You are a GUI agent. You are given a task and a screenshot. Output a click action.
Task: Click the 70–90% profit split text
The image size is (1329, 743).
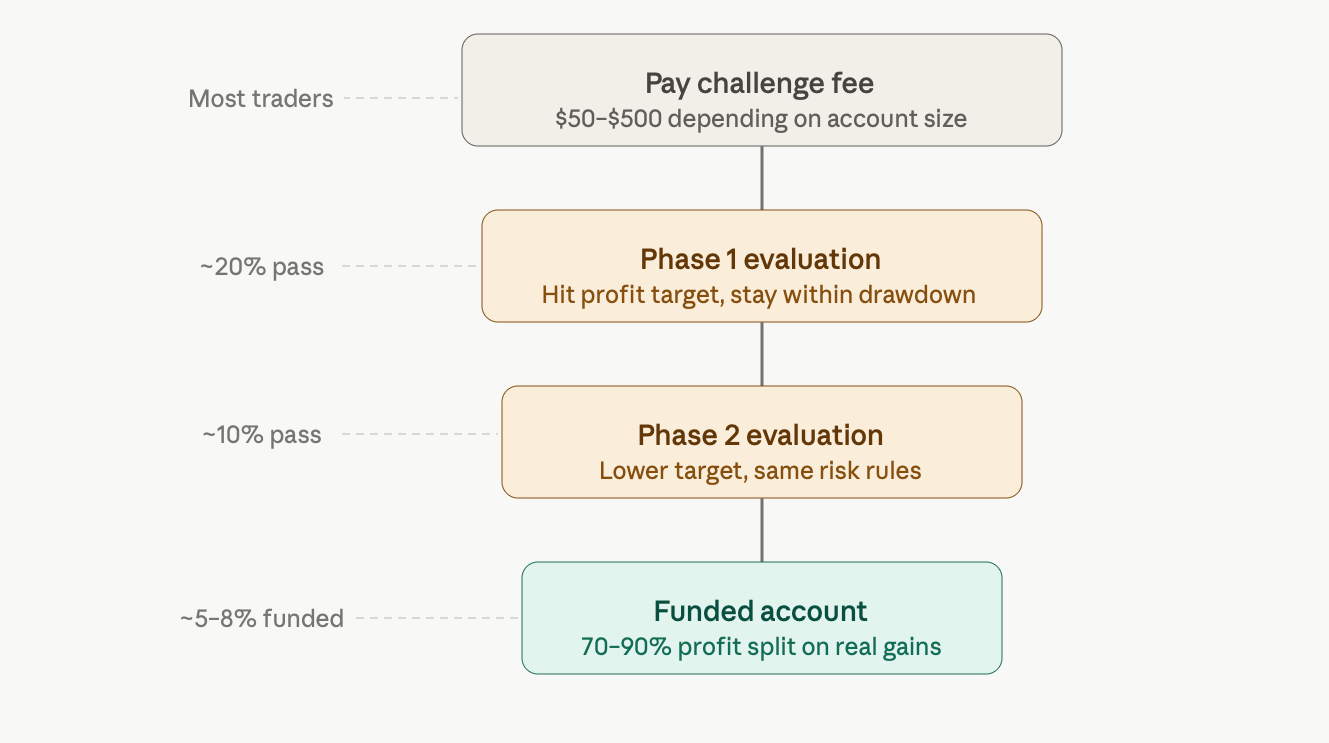761,647
